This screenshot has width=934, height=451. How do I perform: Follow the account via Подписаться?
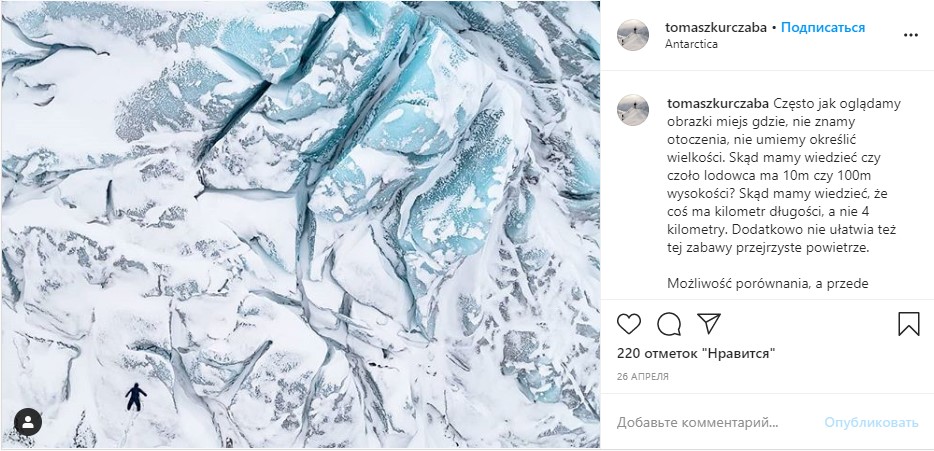click(x=823, y=27)
